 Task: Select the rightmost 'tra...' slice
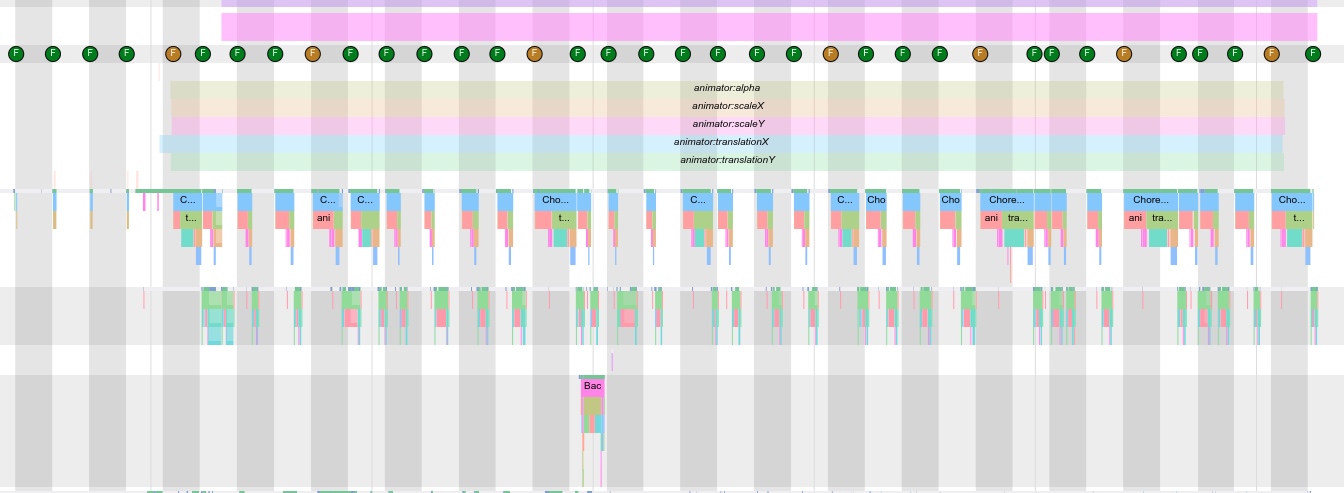click(x=1160, y=218)
